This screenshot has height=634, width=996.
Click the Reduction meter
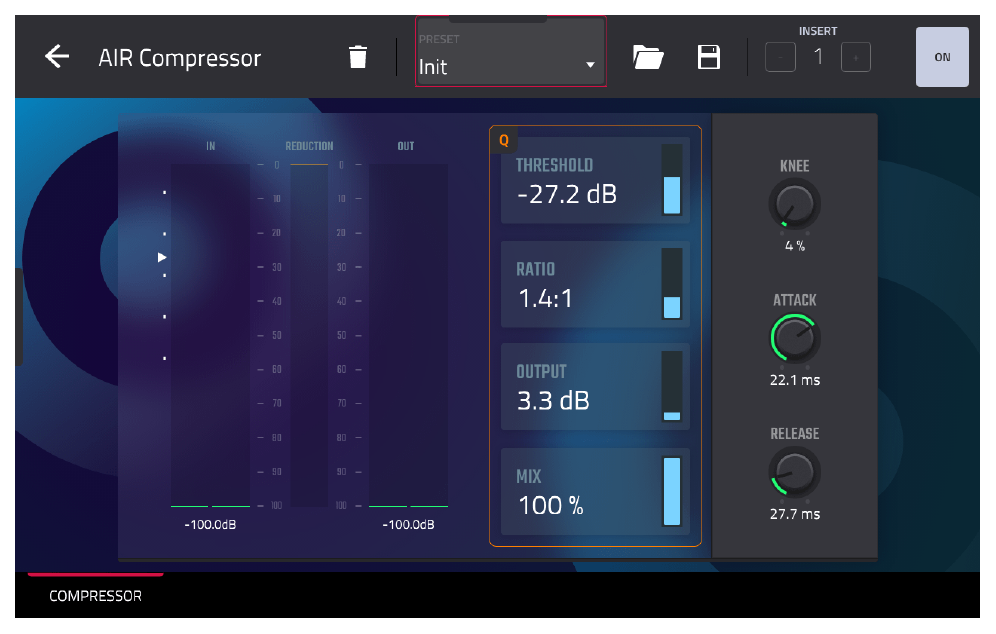(x=309, y=335)
